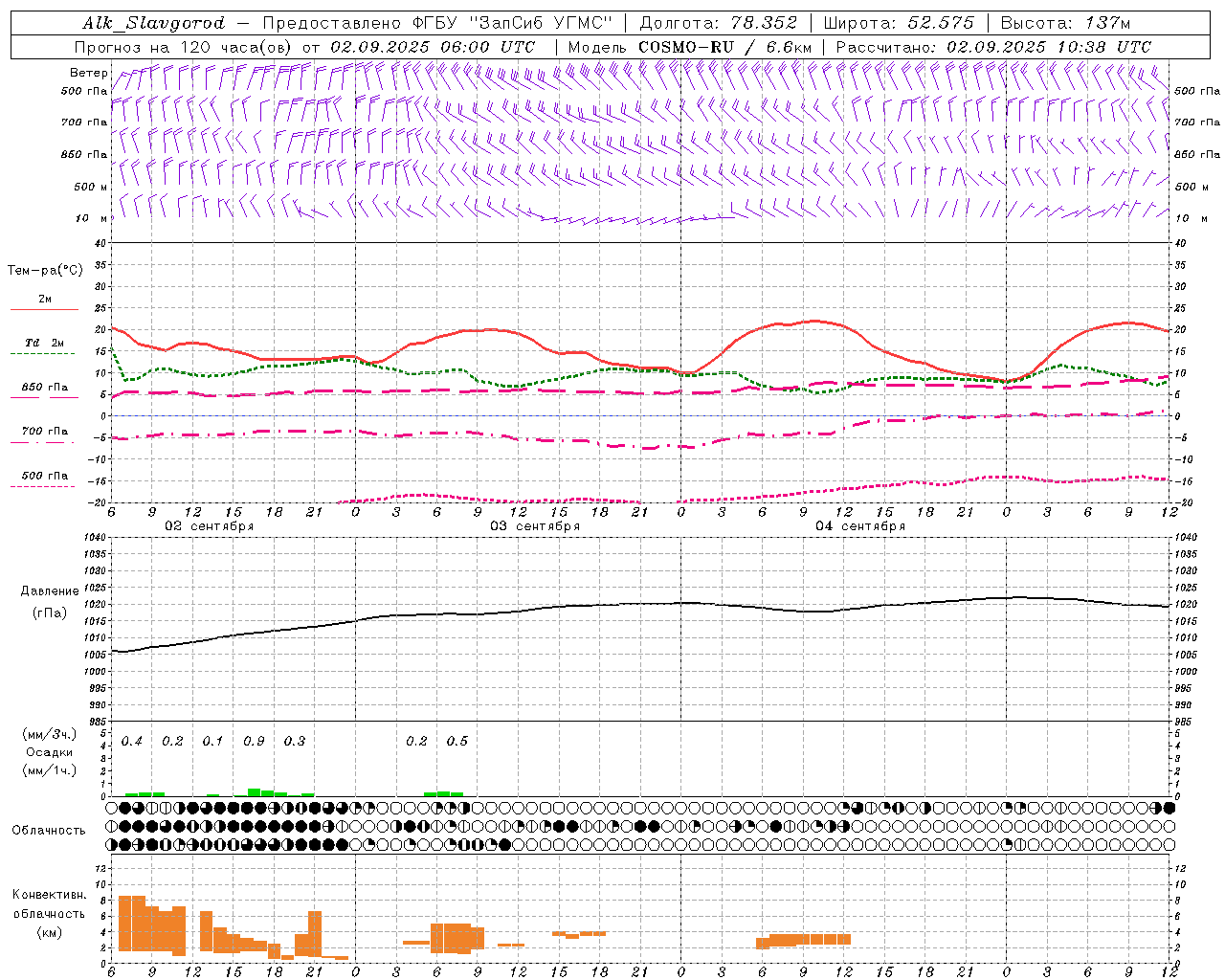Select the precipitation amount "0.3"

click(x=295, y=742)
